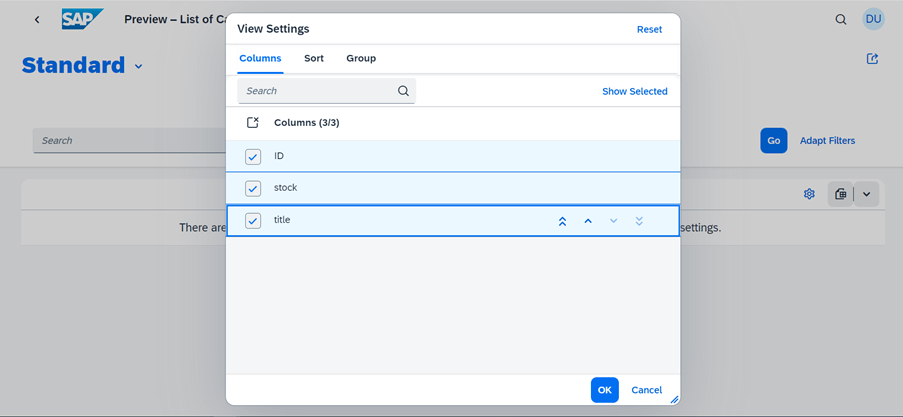Uncheck the ID column checkbox
The image size is (903, 417).
click(x=253, y=157)
